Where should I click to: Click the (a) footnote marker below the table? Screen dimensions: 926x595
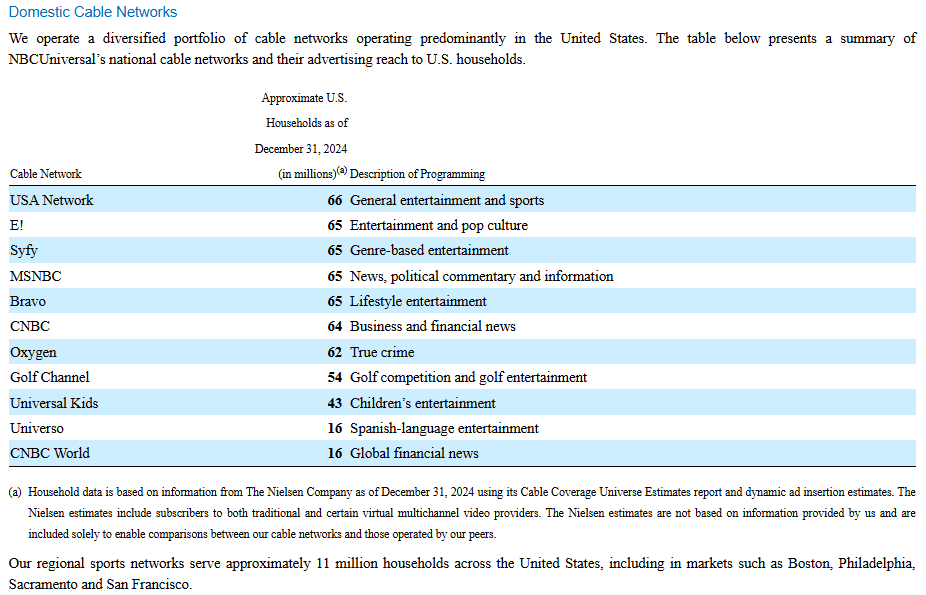pos(15,492)
